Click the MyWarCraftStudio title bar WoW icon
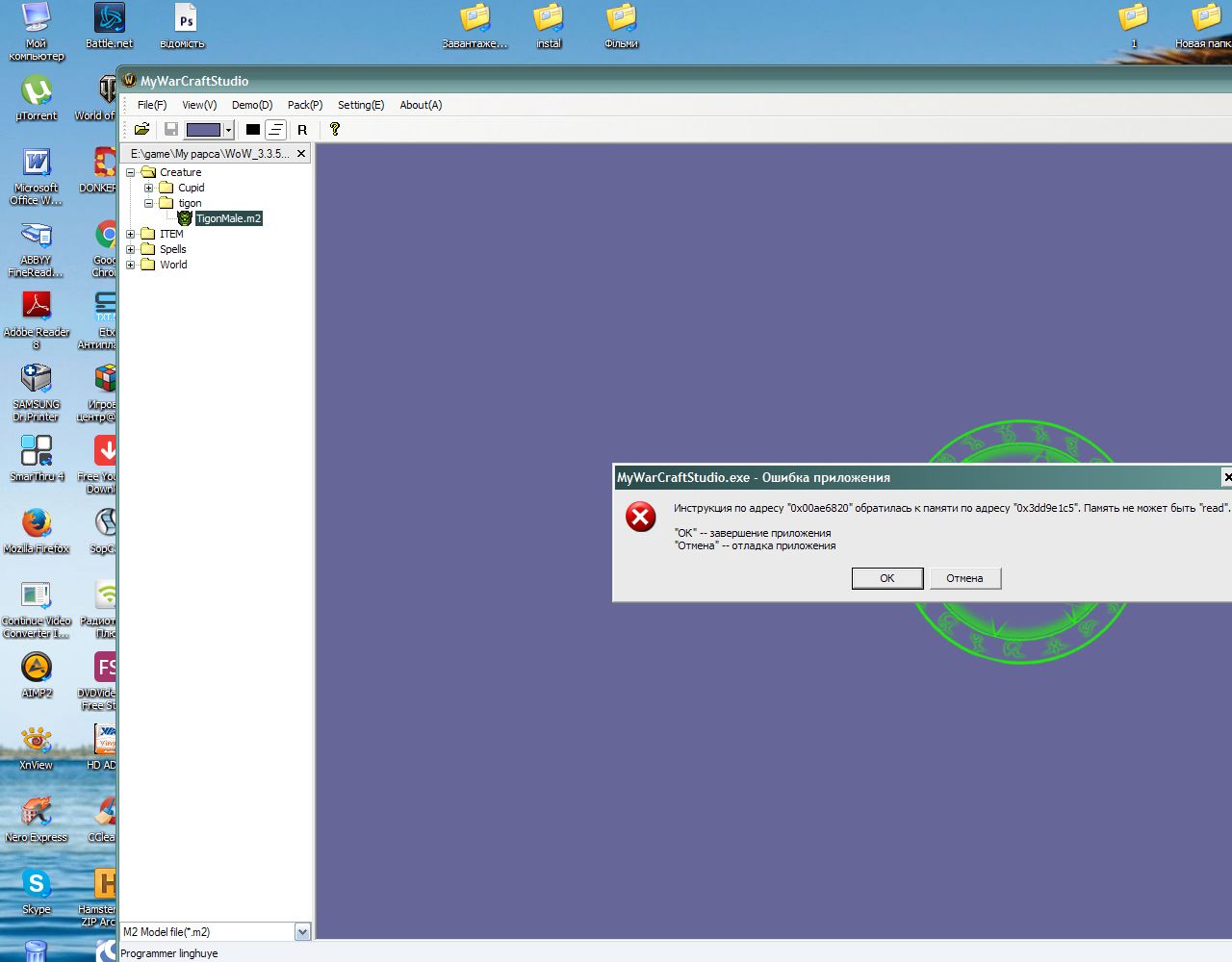This screenshot has height=962, width=1232. click(129, 80)
